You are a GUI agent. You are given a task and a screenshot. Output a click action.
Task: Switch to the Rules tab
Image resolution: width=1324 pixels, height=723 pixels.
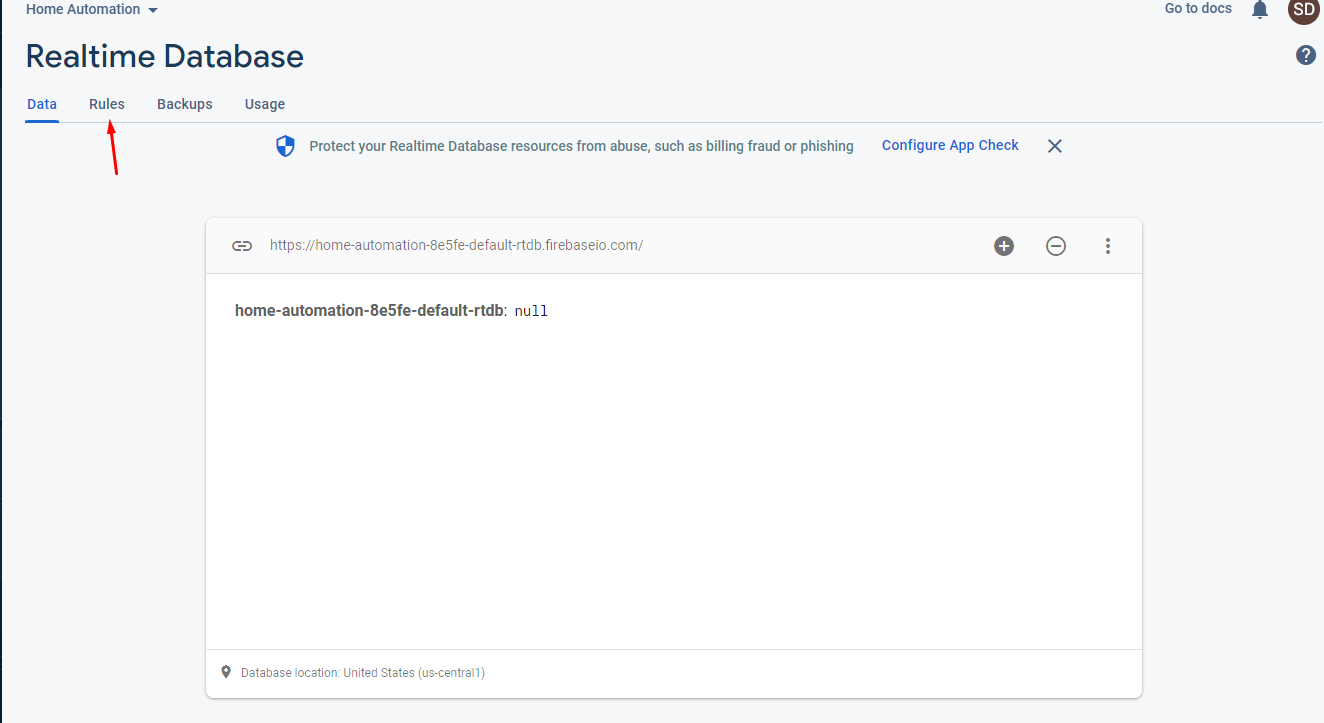[x=107, y=104]
